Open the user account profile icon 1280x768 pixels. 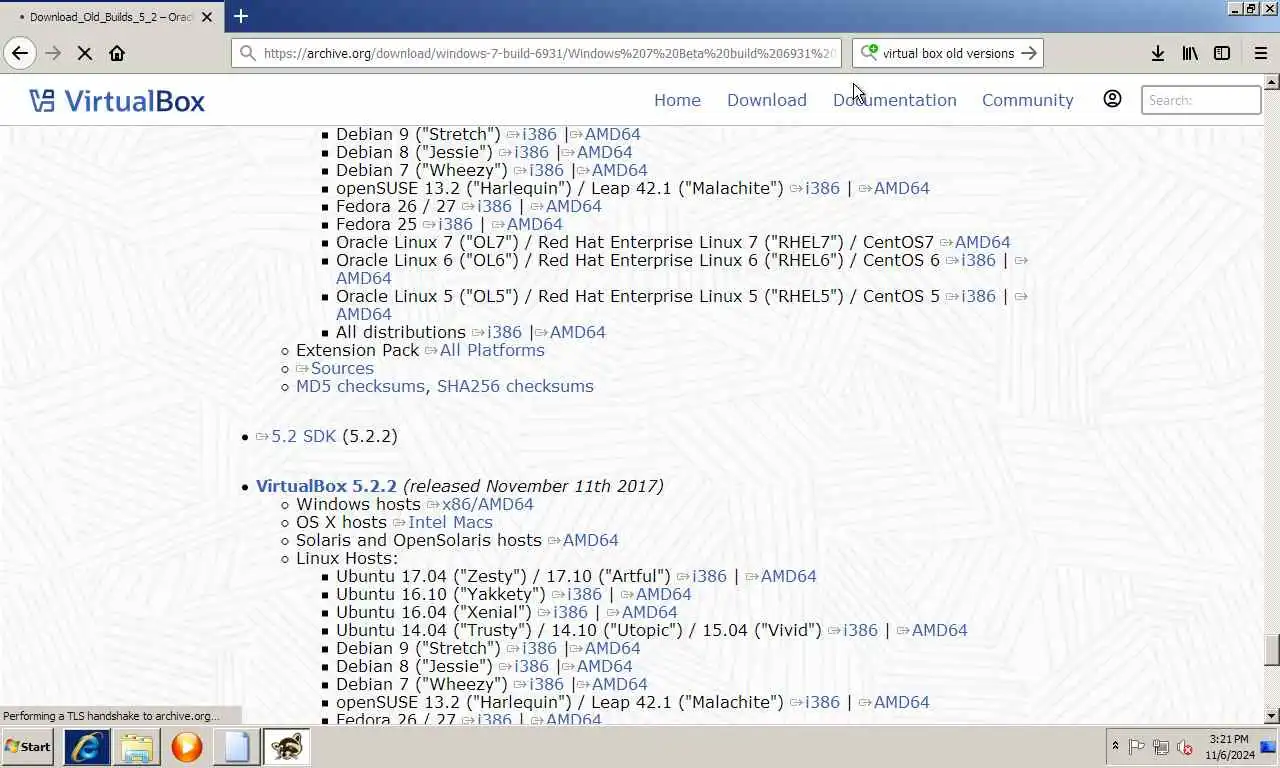(1112, 99)
